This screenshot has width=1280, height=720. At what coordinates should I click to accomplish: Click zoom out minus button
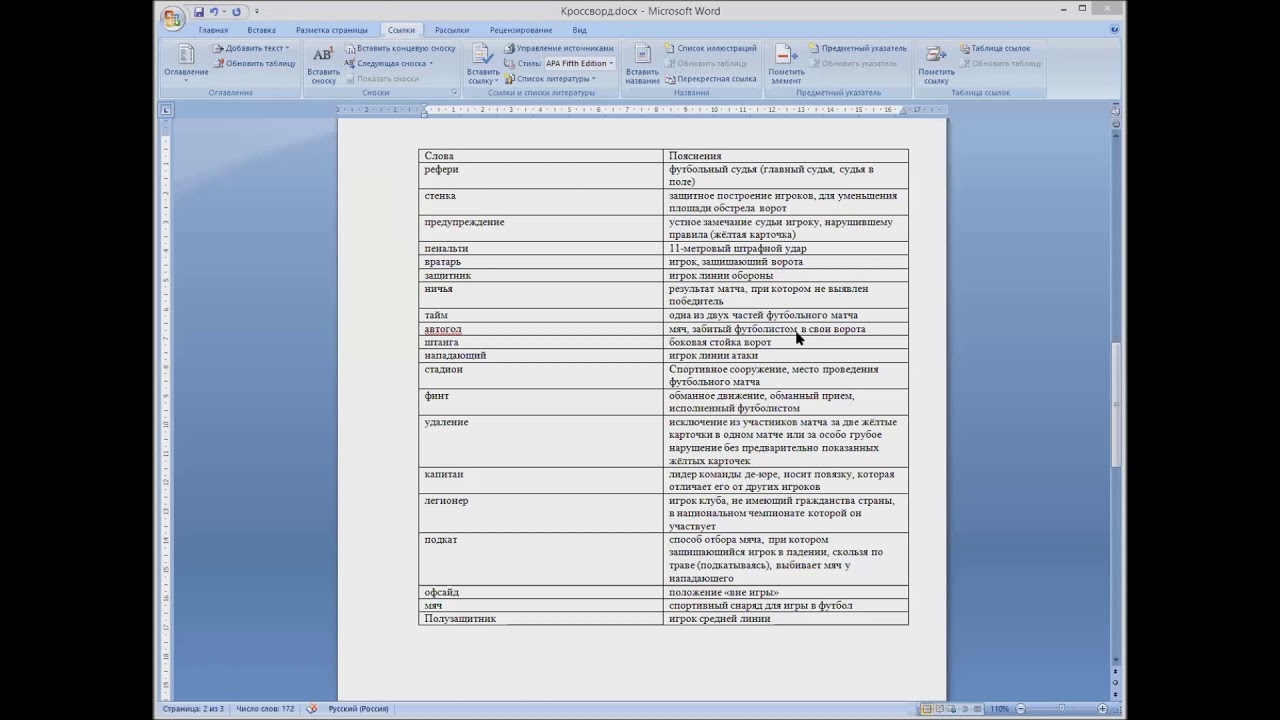(x=1020, y=709)
